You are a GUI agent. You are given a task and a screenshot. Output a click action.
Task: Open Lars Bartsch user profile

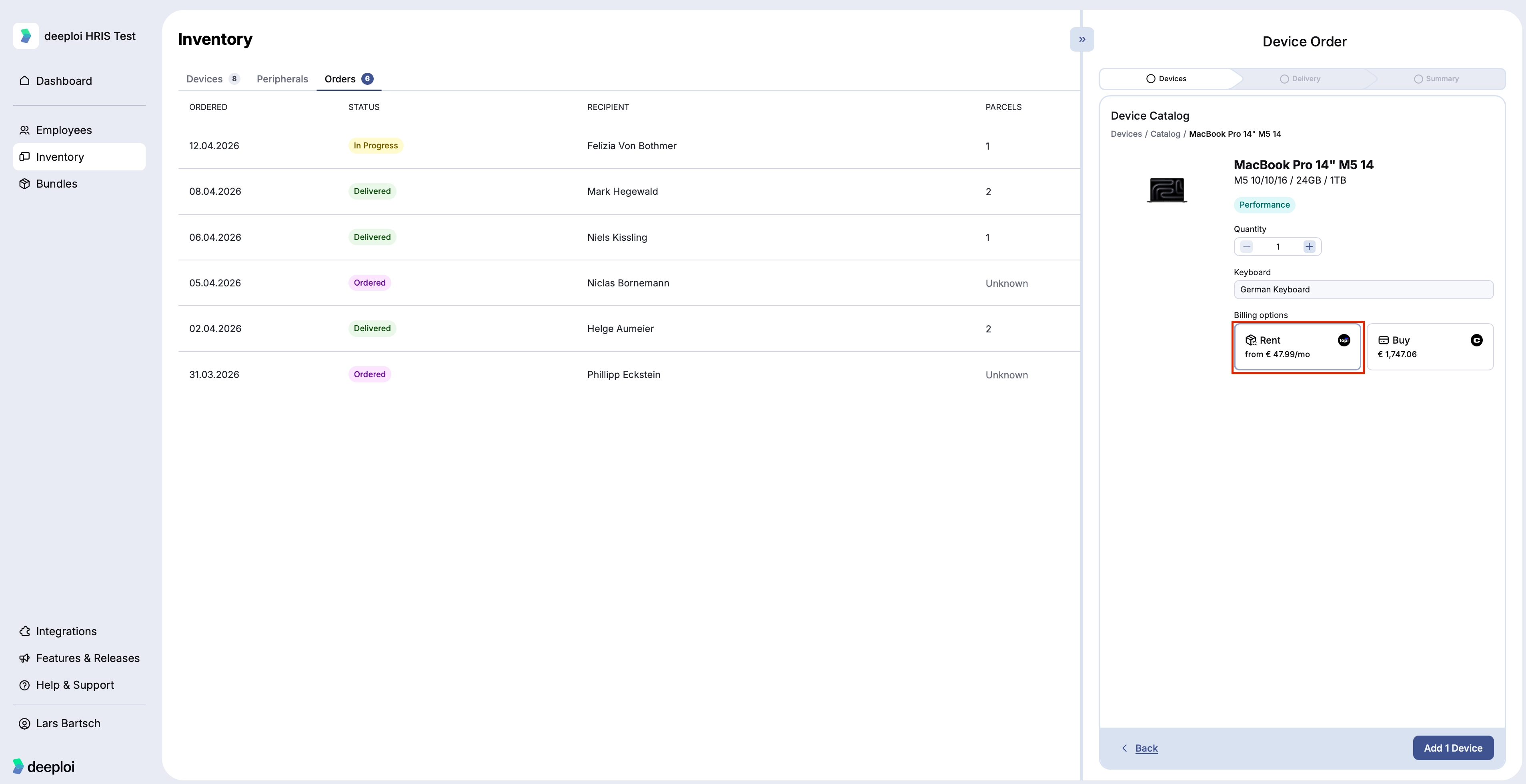(x=79, y=724)
